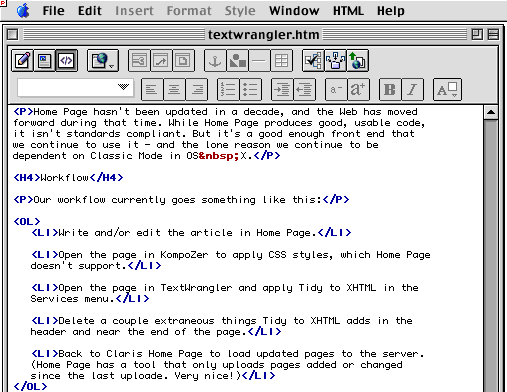
Task: Align text right icon
Action: (x=196, y=89)
